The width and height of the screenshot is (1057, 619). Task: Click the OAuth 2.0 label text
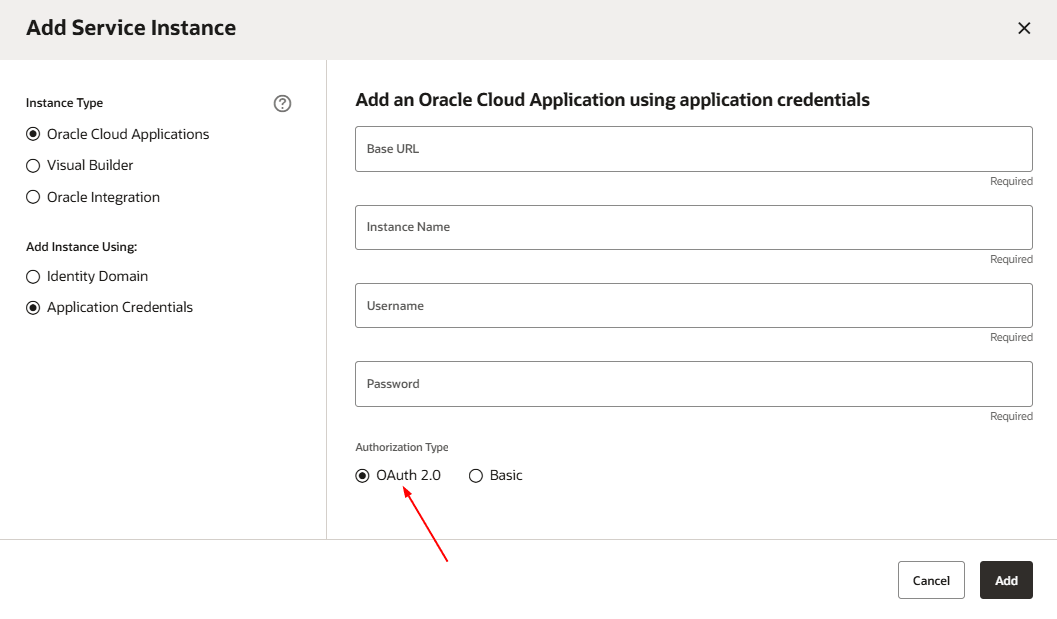[410, 475]
